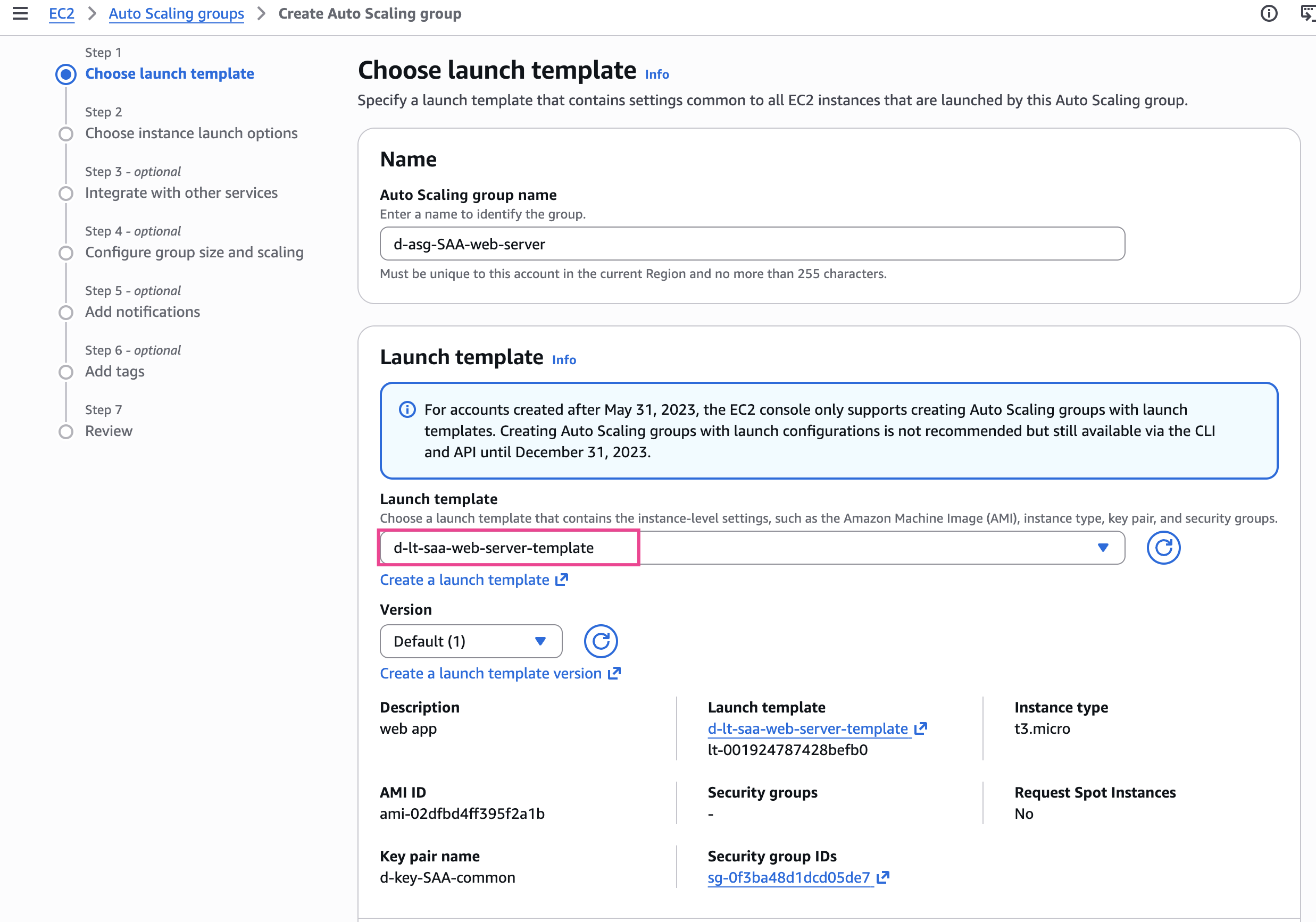The image size is (1316, 922).
Task: Navigate to Auto Scaling groups breadcrumb
Action: [176, 13]
